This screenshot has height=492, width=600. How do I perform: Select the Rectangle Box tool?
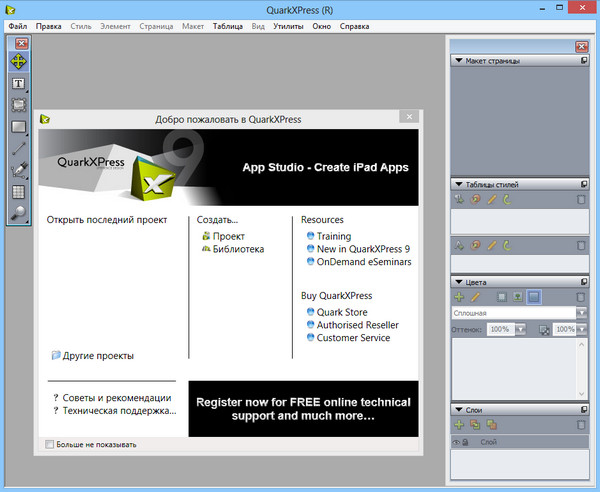(19, 127)
